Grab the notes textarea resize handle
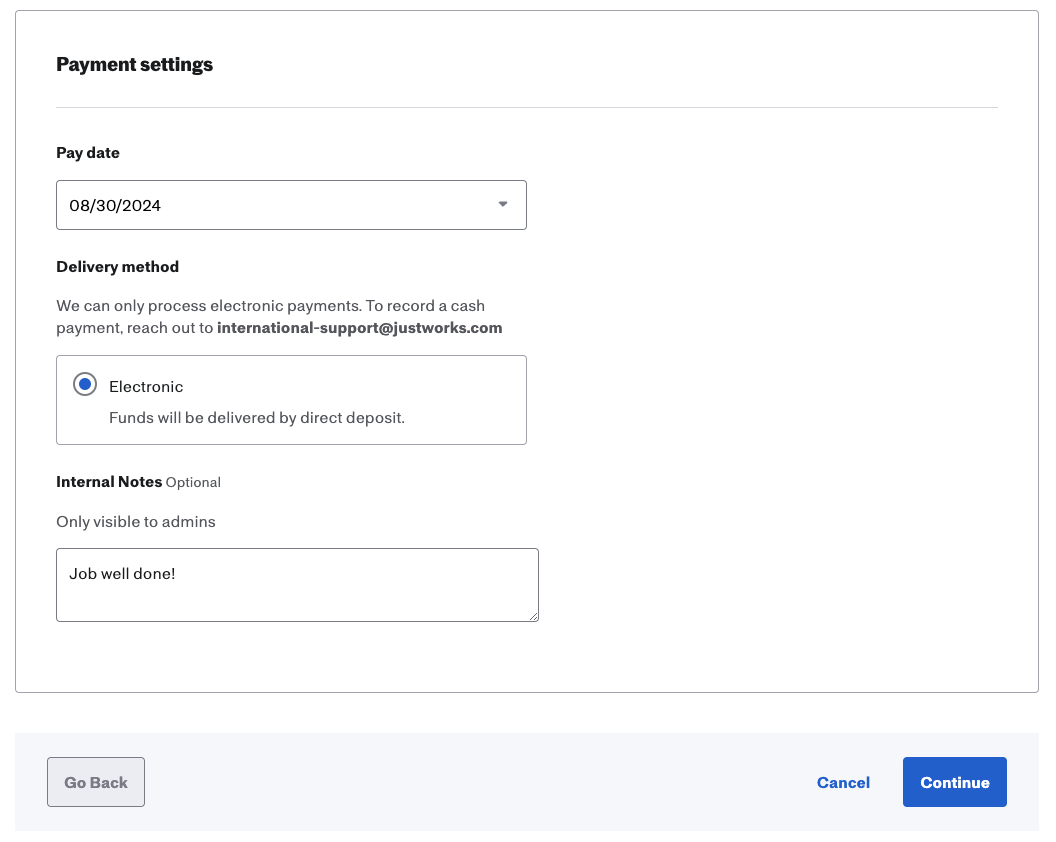This screenshot has width=1056, height=842. point(534,617)
